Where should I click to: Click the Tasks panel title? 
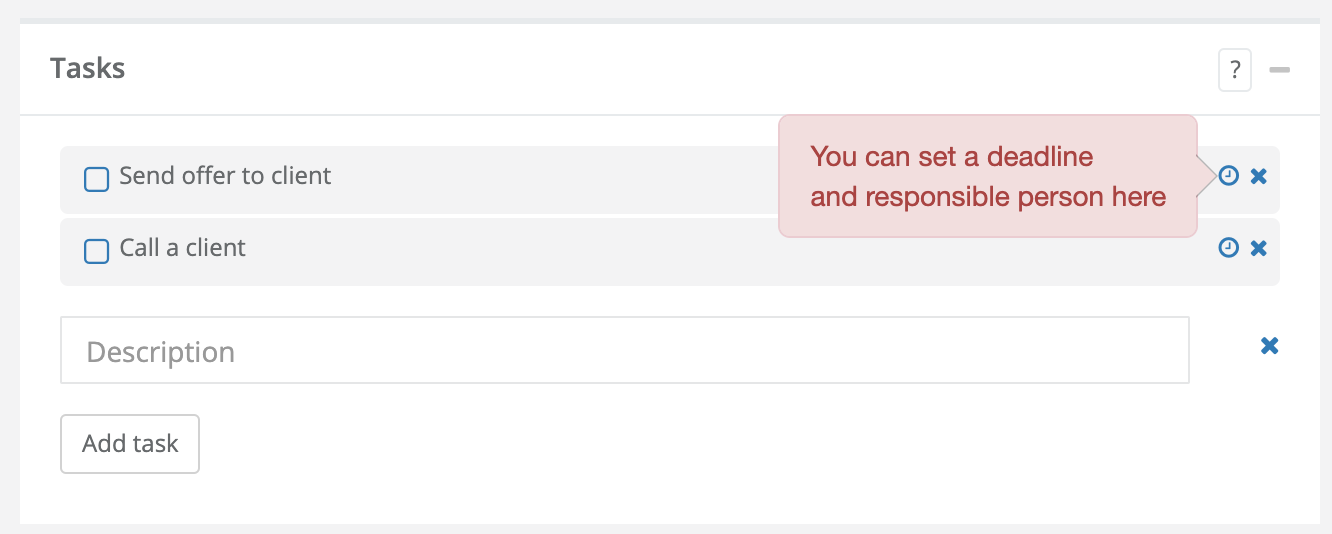[x=88, y=69]
